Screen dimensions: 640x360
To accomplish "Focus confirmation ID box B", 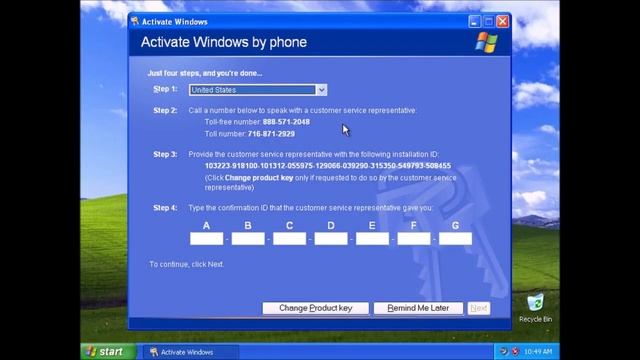I will tap(248, 239).
